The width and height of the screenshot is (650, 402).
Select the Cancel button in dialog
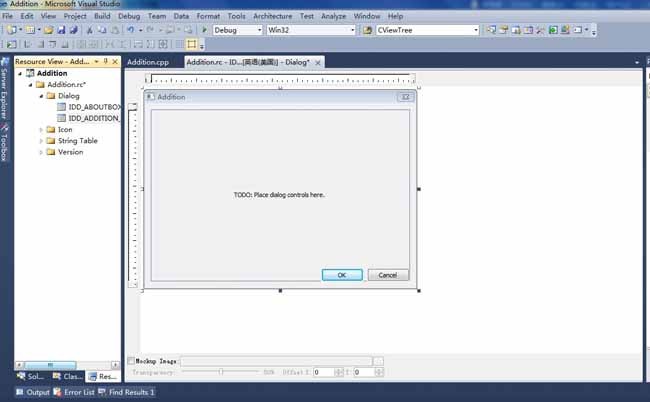click(x=388, y=275)
